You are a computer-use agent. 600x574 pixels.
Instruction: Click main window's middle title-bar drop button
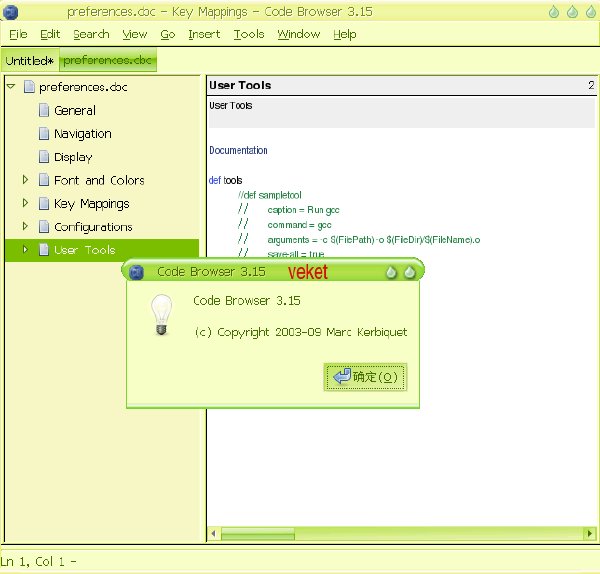[572, 12]
